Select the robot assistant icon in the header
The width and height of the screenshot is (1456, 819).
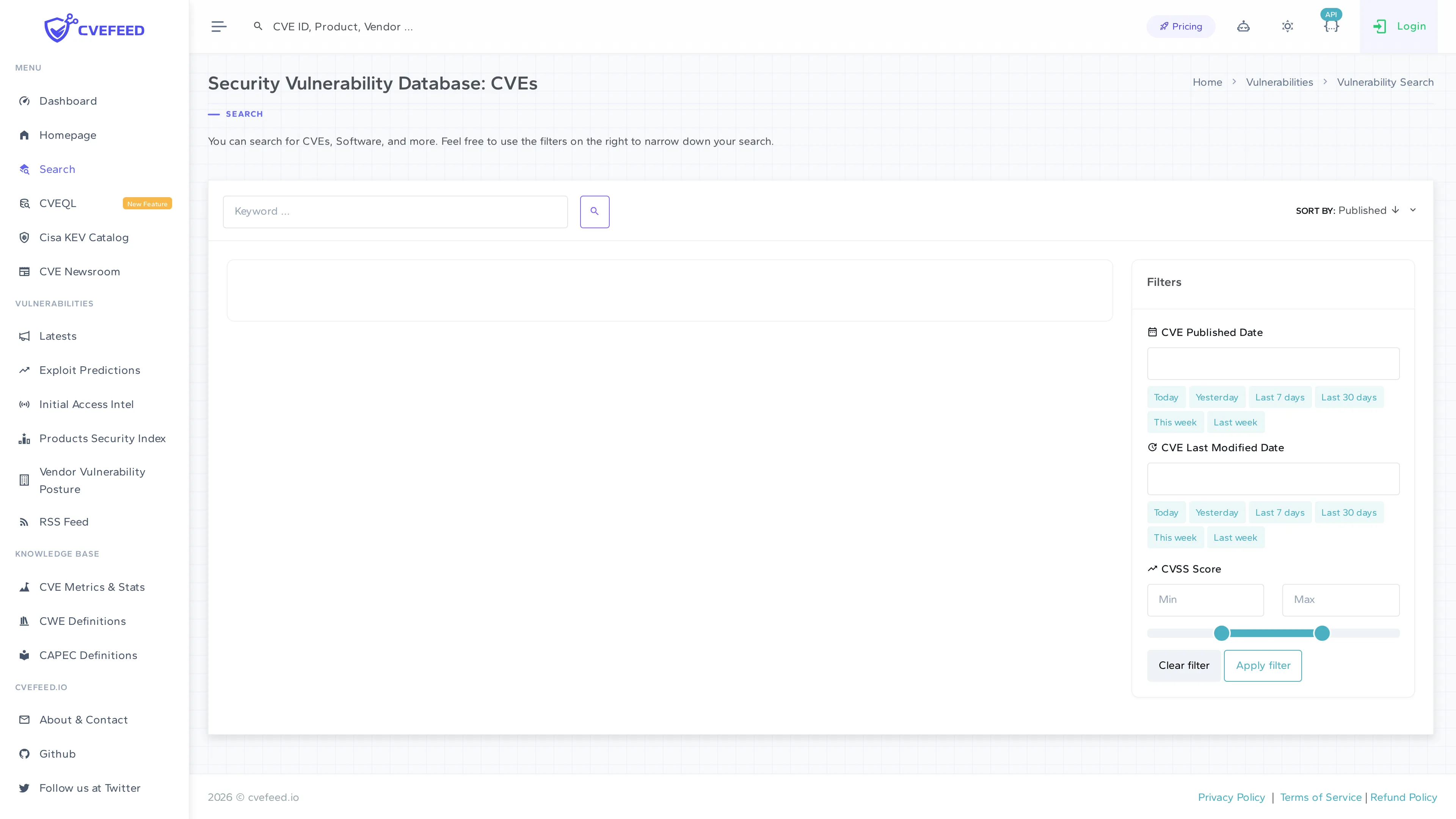click(1244, 26)
